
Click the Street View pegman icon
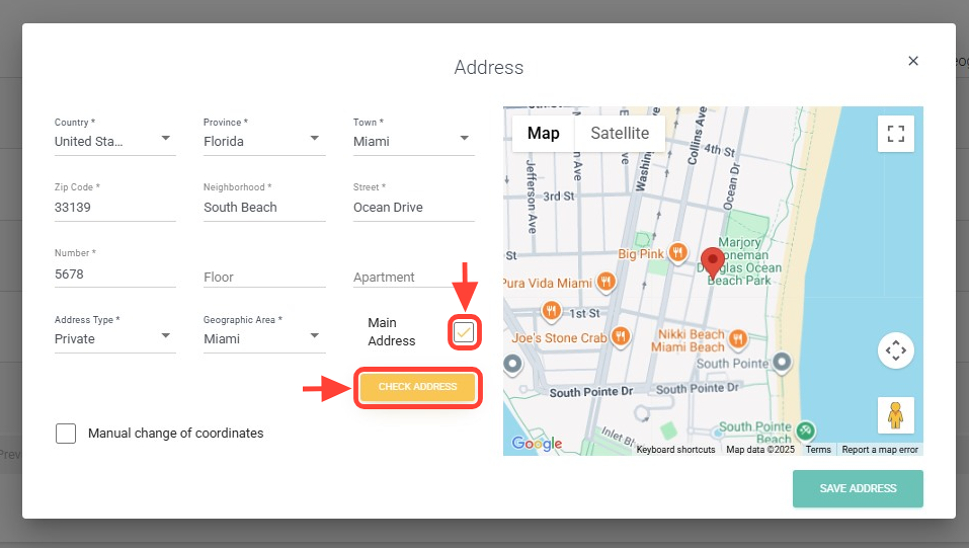[x=895, y=415]
